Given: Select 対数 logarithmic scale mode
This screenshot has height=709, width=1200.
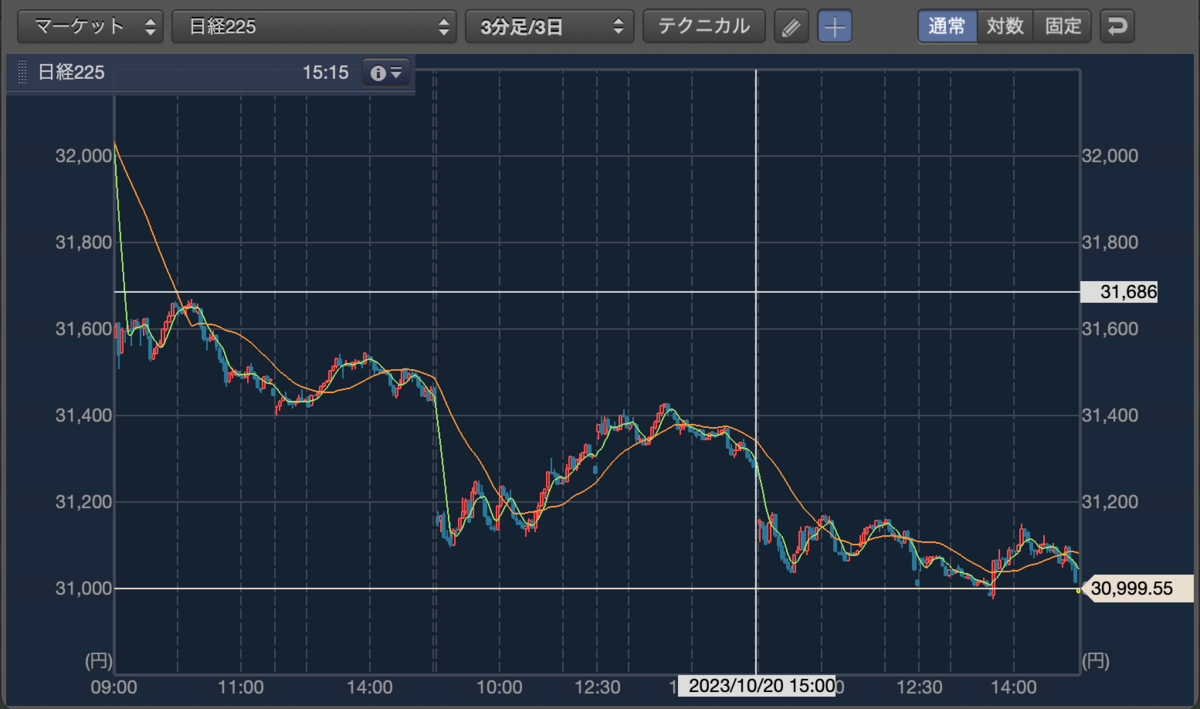Looking at the screenshot, I should point(1005,27).
